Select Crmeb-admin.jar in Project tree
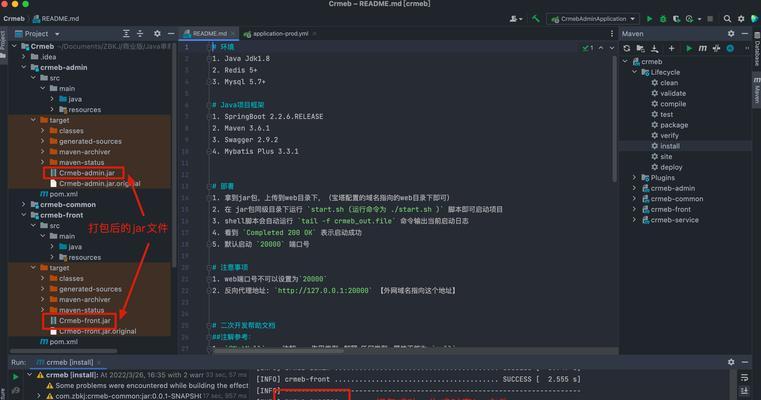761x400 pixels. tap(86, 173)
